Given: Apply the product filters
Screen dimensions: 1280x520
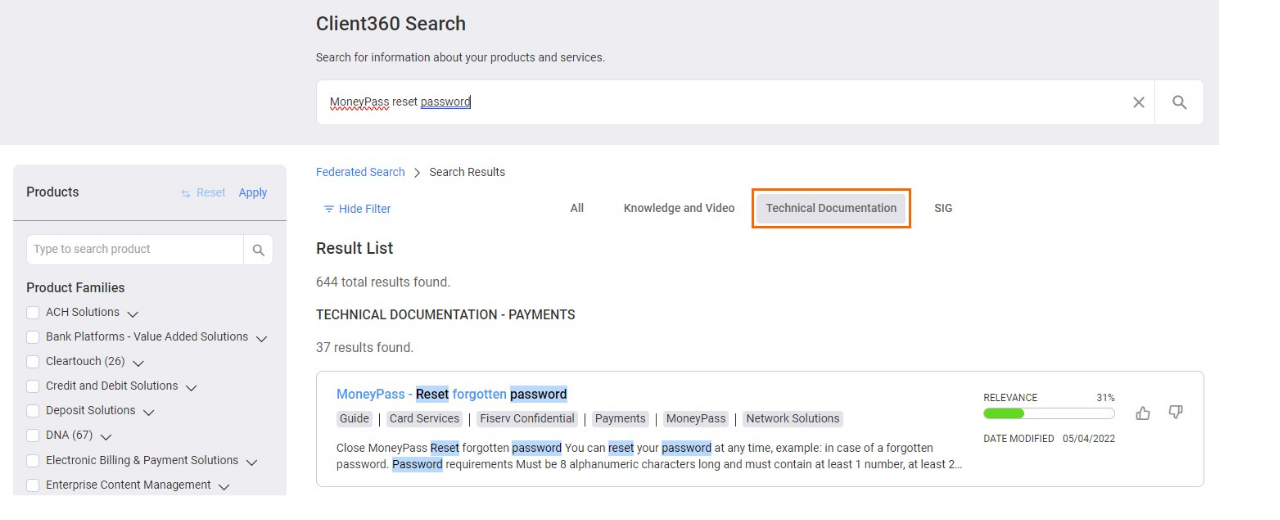Looking at the screenshot, I should [x=253, y=193].
